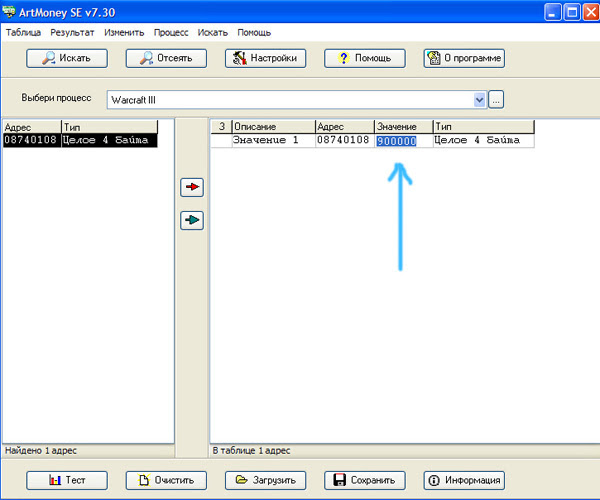Image resolution: width=600 pixels, height=500 pixels.
Task: Click the Тест button
Action: [67, 480]
